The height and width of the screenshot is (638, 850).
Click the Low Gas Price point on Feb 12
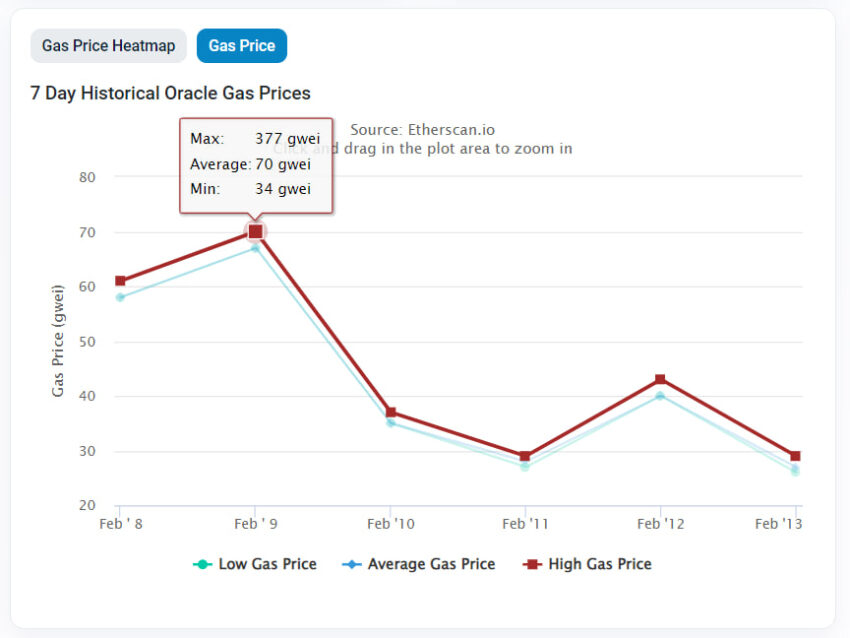[660, 396]
